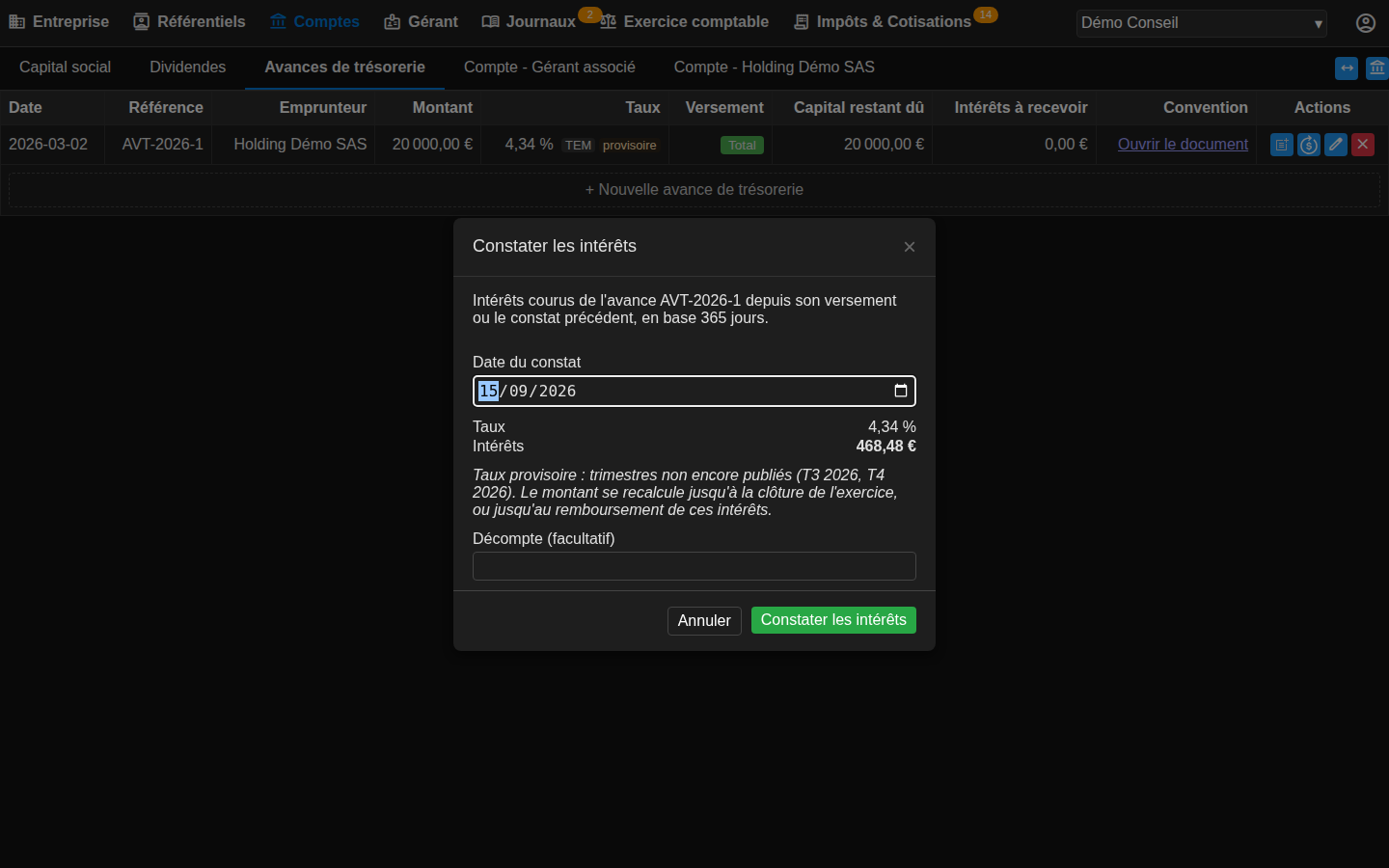Switch to the Dividendes tab
The width and height of the screenshot is (1389, 868).
click(187, 68)
